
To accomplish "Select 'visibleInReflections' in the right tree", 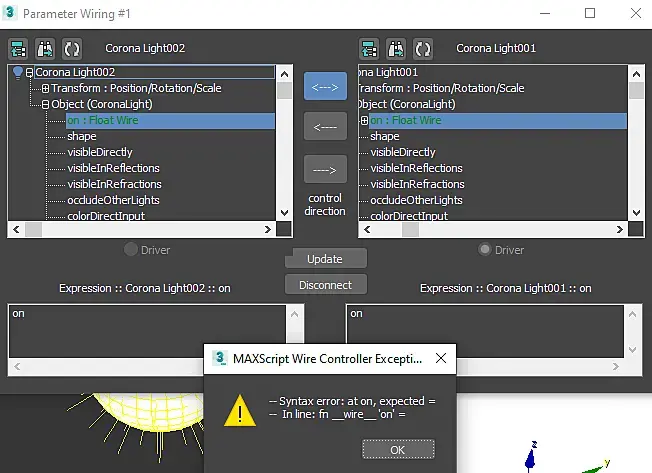I will (x=416, y=168).
